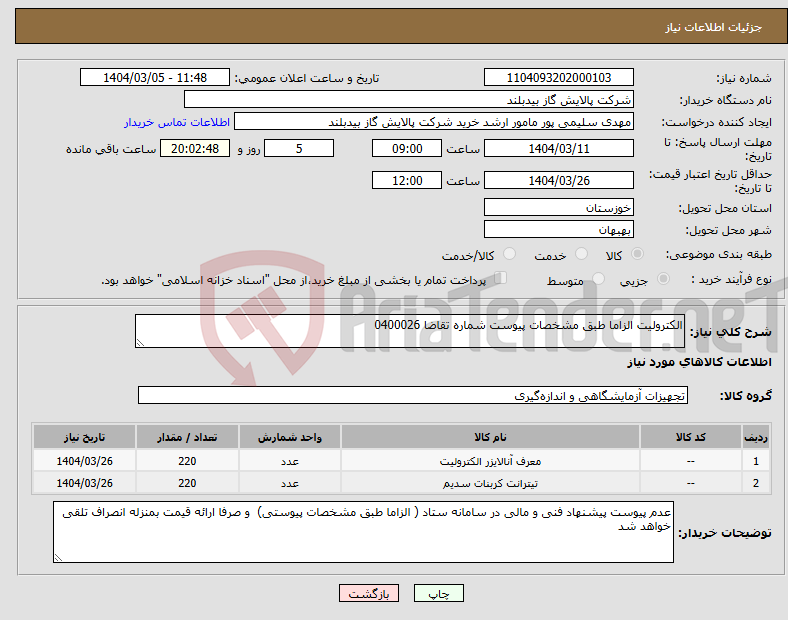The width and height of the screenshot is (788, 620).
Task: Click item name تیترانت کربنات سدیم
Action: 490,483
